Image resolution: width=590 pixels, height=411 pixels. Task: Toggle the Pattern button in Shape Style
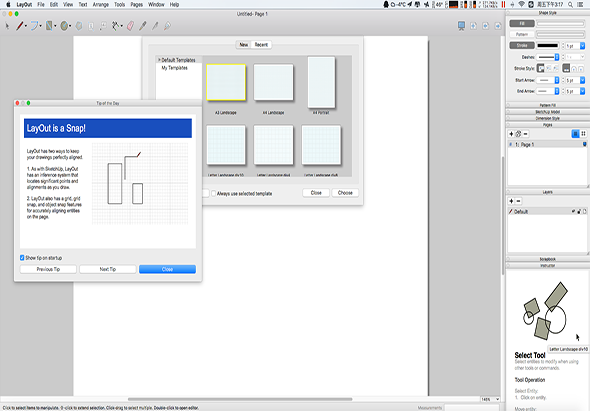(x=522, y=35)
